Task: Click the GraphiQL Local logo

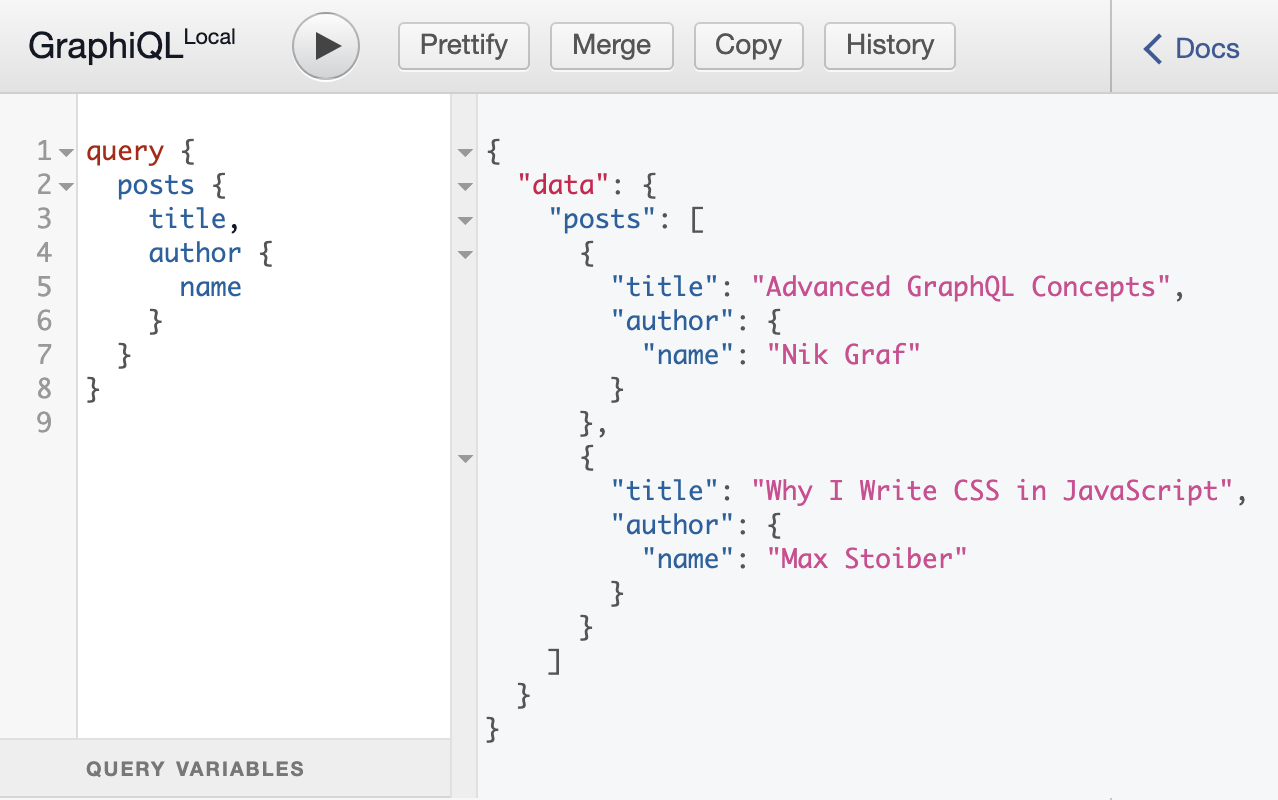Action: click(x=130, y=45)
